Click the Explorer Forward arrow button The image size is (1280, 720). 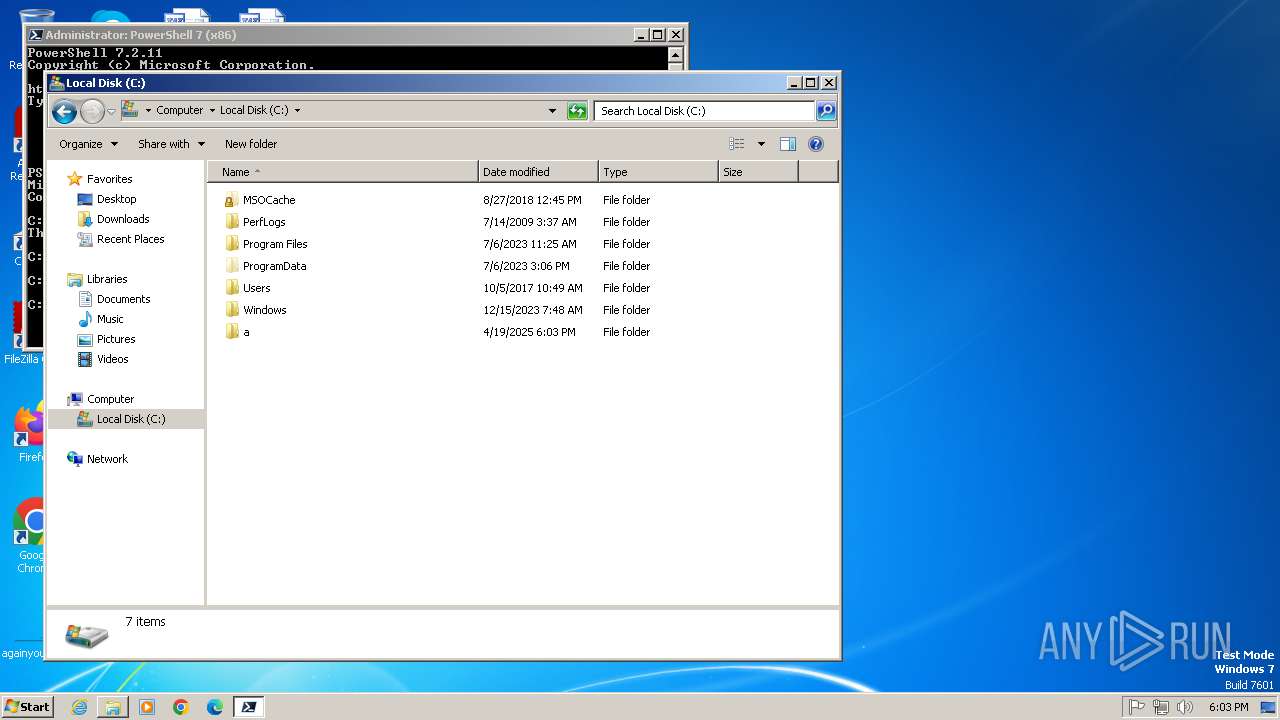(92, 111)
